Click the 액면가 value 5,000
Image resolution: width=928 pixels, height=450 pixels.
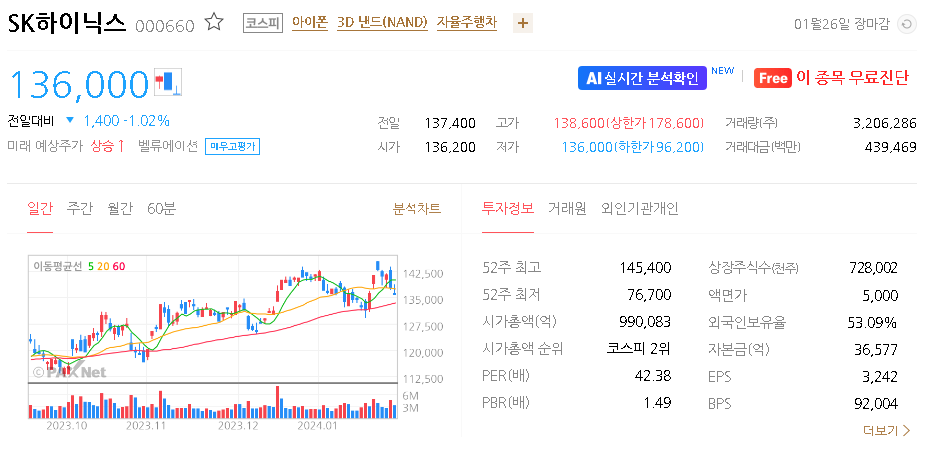881,295
